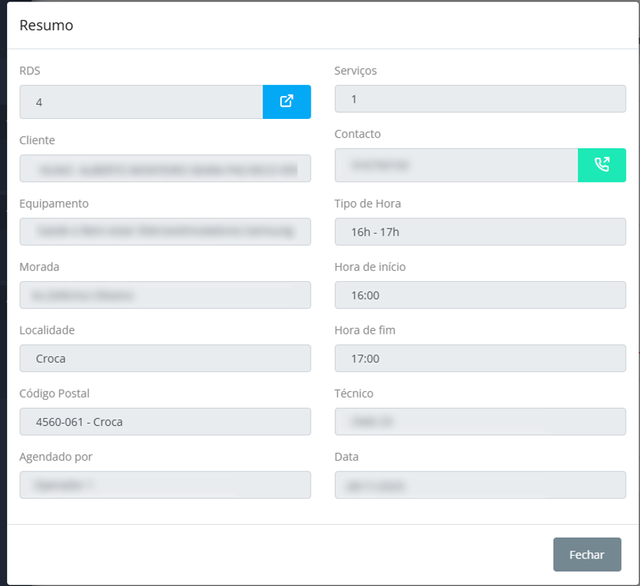Open the RDS external link icon
The image size is (640, 586).
tap(286, 102)
